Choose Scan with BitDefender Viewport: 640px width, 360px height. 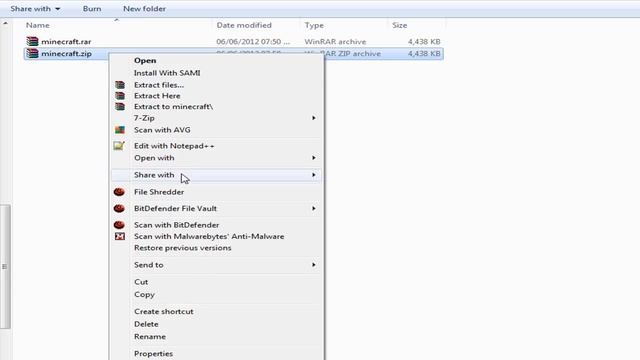pyautogui.click(x=176, y=225)
